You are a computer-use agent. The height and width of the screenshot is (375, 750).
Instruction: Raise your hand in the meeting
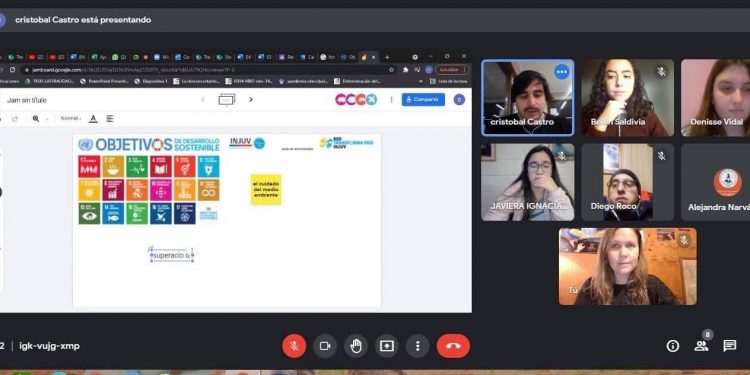[356, 346]
